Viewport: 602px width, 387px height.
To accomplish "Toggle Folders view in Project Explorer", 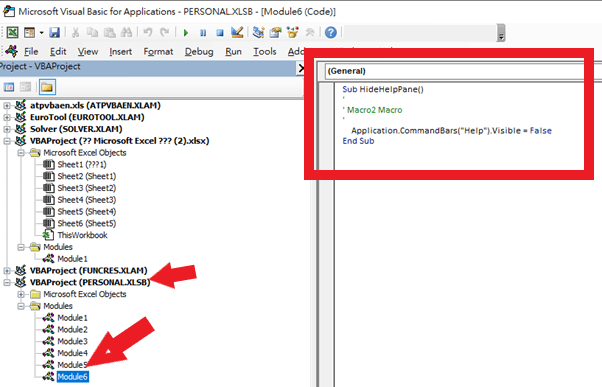I will pos(47,87).
